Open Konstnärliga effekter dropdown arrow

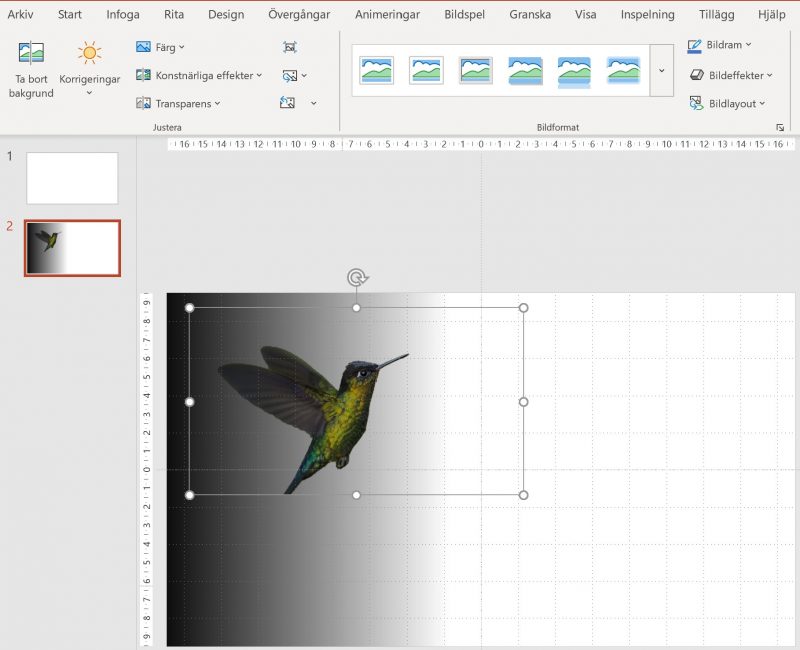pyautogui.click(x=259, y=76)
